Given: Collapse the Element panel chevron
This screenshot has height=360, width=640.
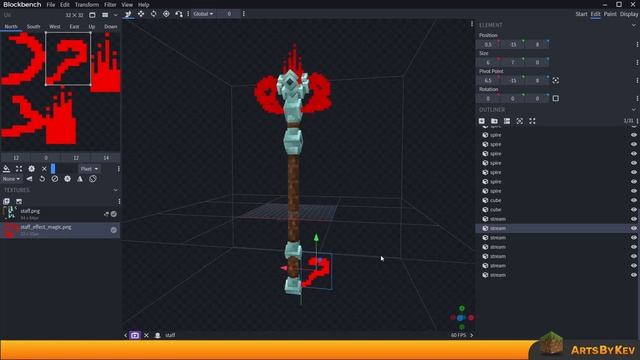Looking at the screenshot, I should pos(633,25).
